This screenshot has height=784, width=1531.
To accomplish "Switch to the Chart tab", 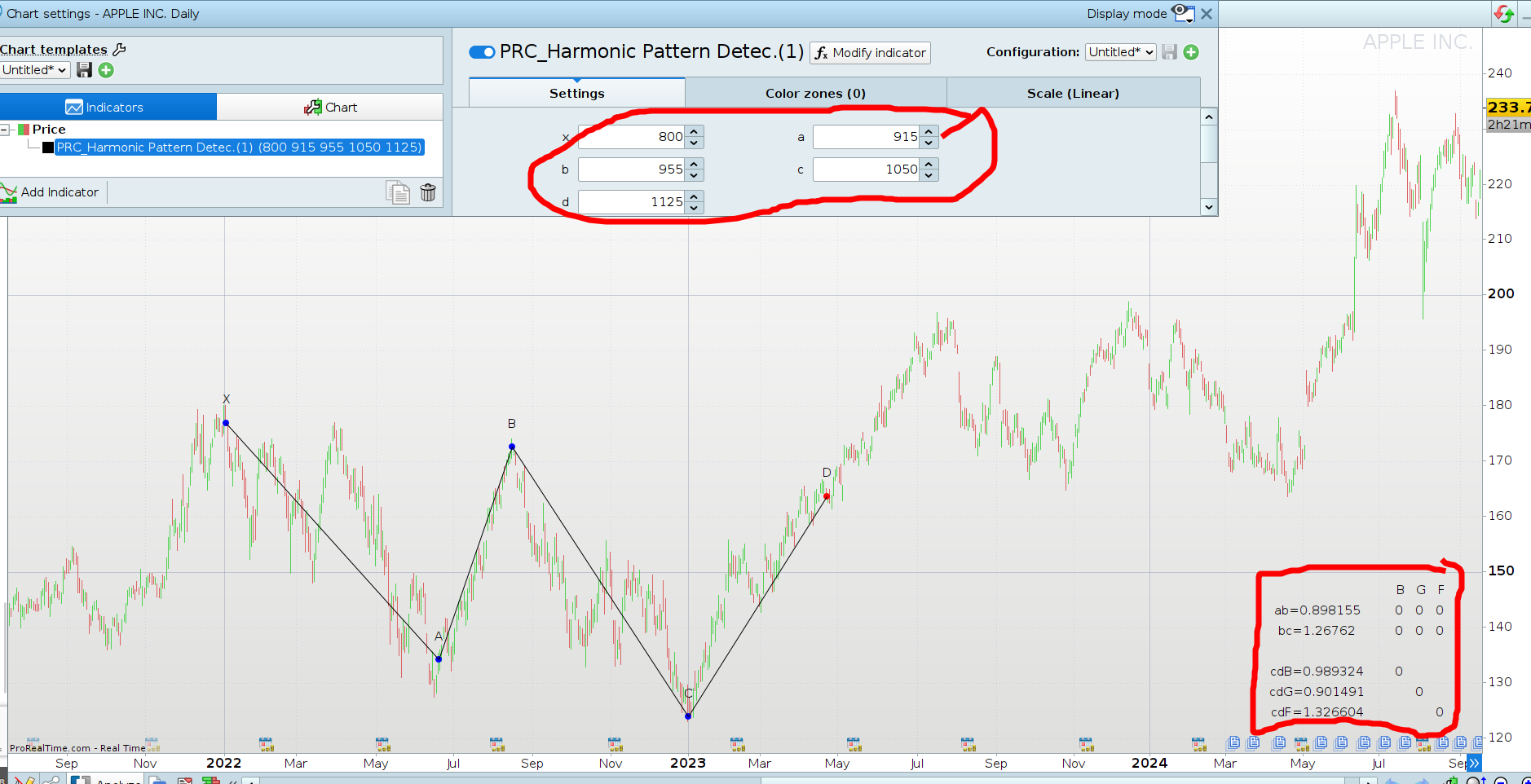I will coord(330,107).
